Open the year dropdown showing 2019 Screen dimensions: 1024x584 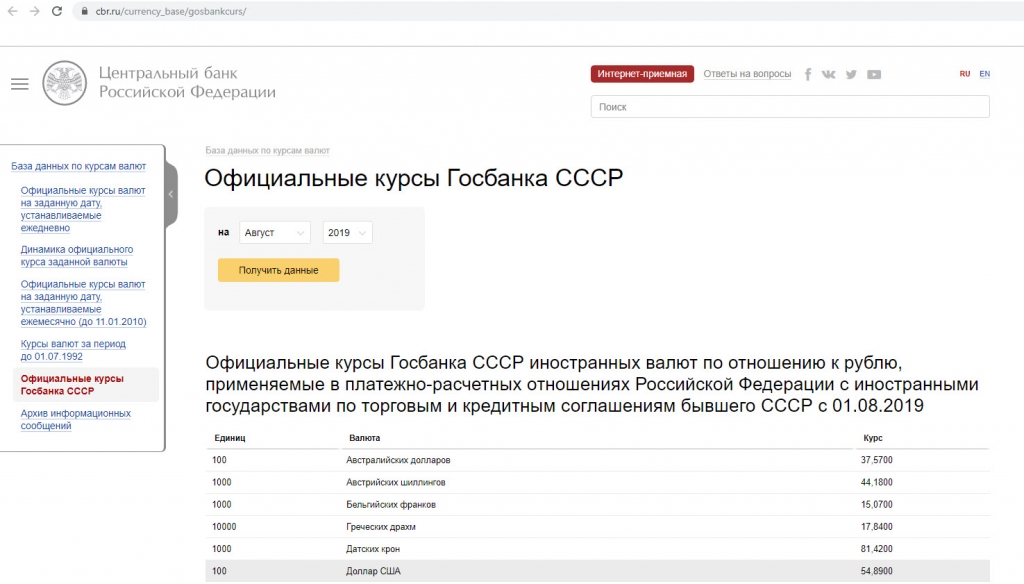(x=347, y=233)
